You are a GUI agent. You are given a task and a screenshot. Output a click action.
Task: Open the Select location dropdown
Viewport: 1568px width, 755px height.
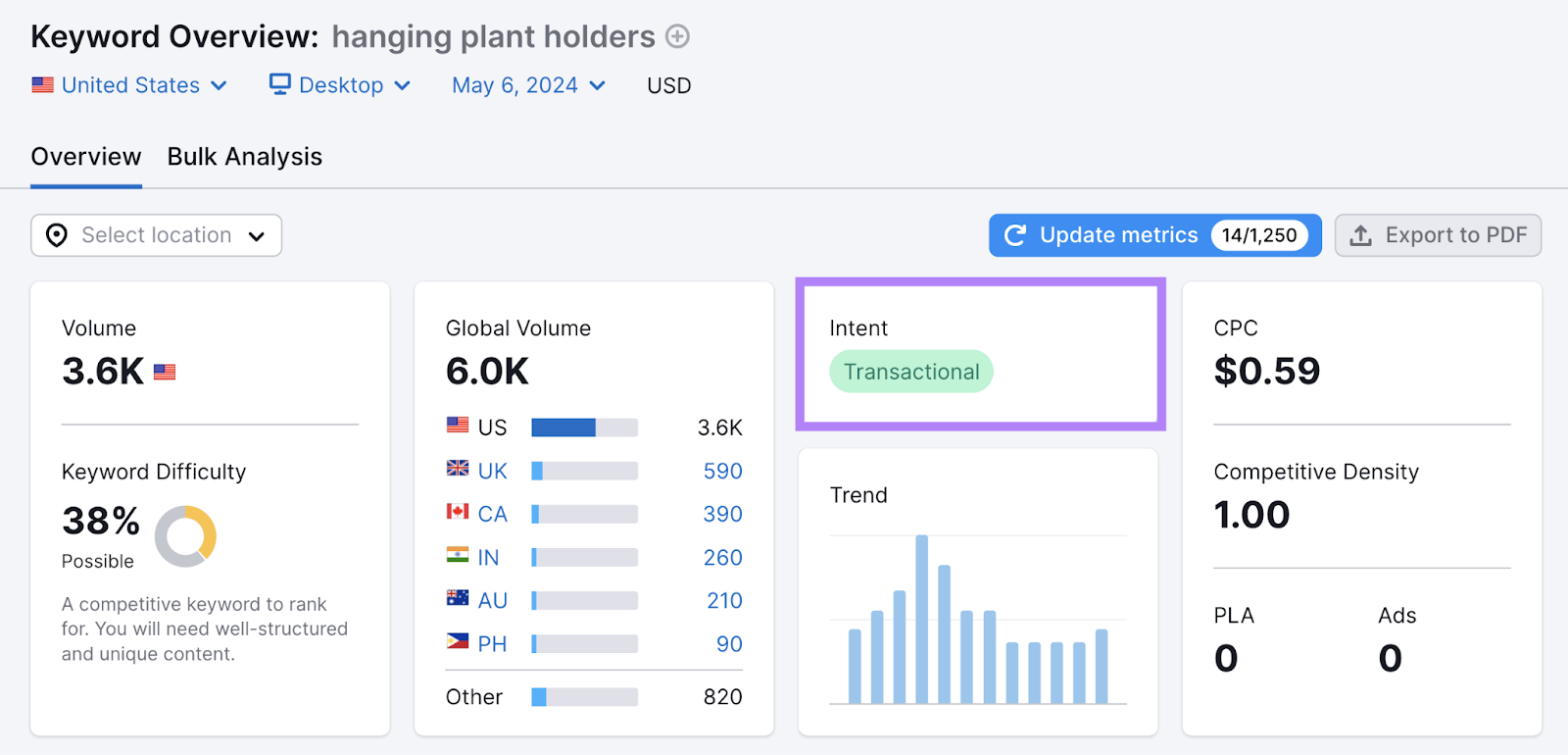click(x=156, y=235)
